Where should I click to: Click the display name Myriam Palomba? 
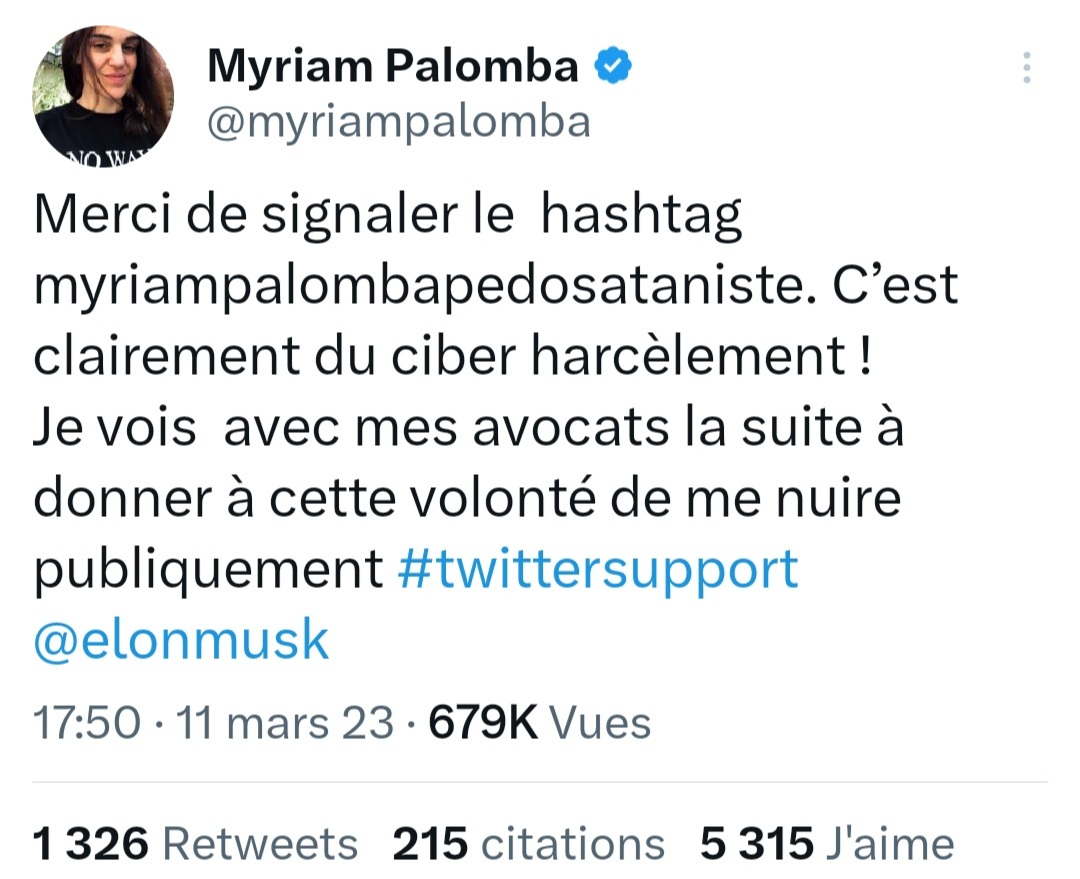[x=393, y=67]
